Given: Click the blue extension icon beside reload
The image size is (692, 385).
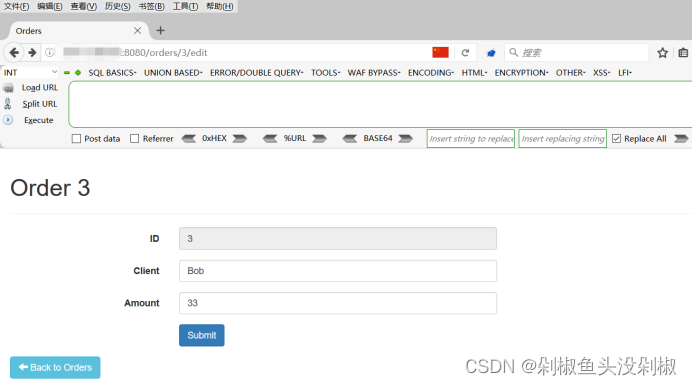Looking at the screenshot, I should click(x=491, y=53).
